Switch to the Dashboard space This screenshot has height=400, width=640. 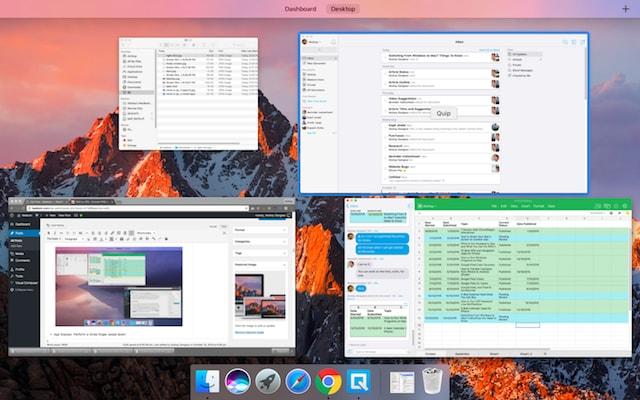tap(300, 9)
